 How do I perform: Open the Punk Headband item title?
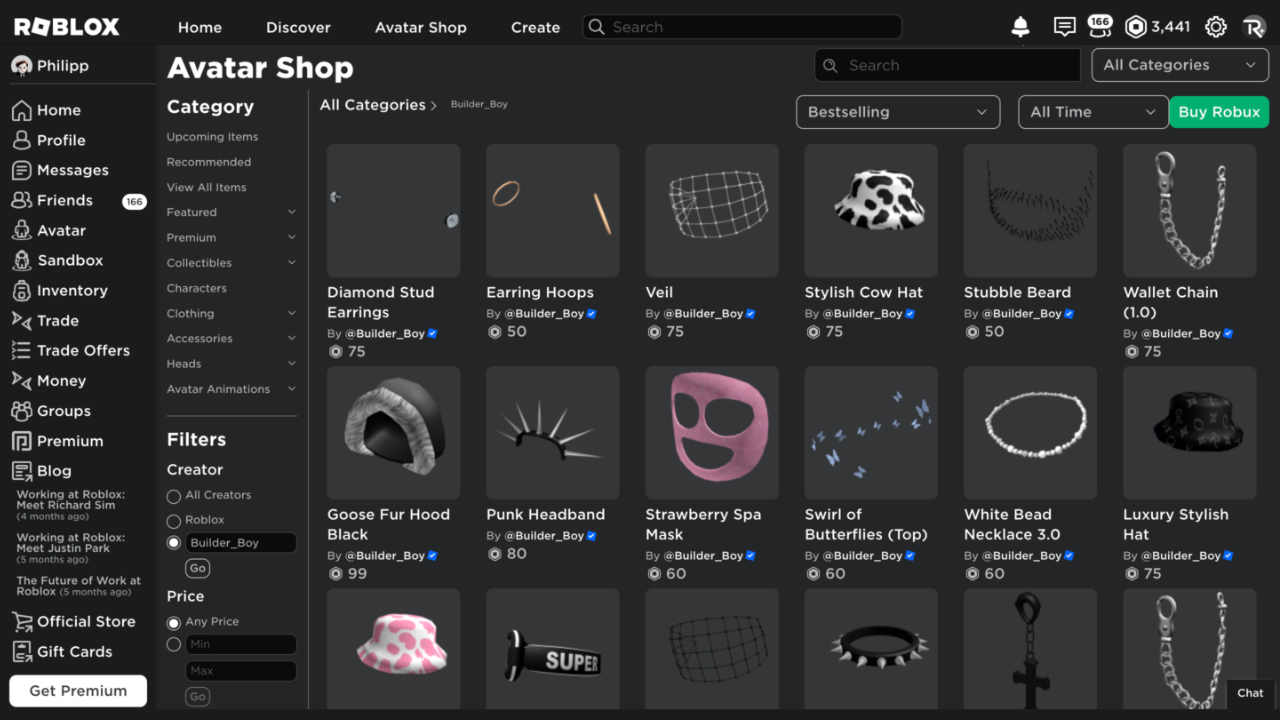546,515
